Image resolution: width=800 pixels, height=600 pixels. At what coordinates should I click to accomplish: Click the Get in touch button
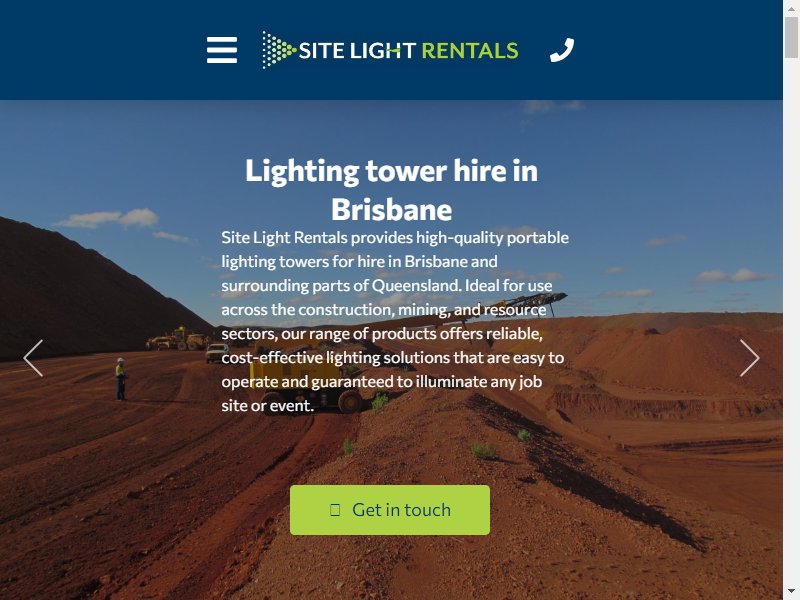pos(390,510)
